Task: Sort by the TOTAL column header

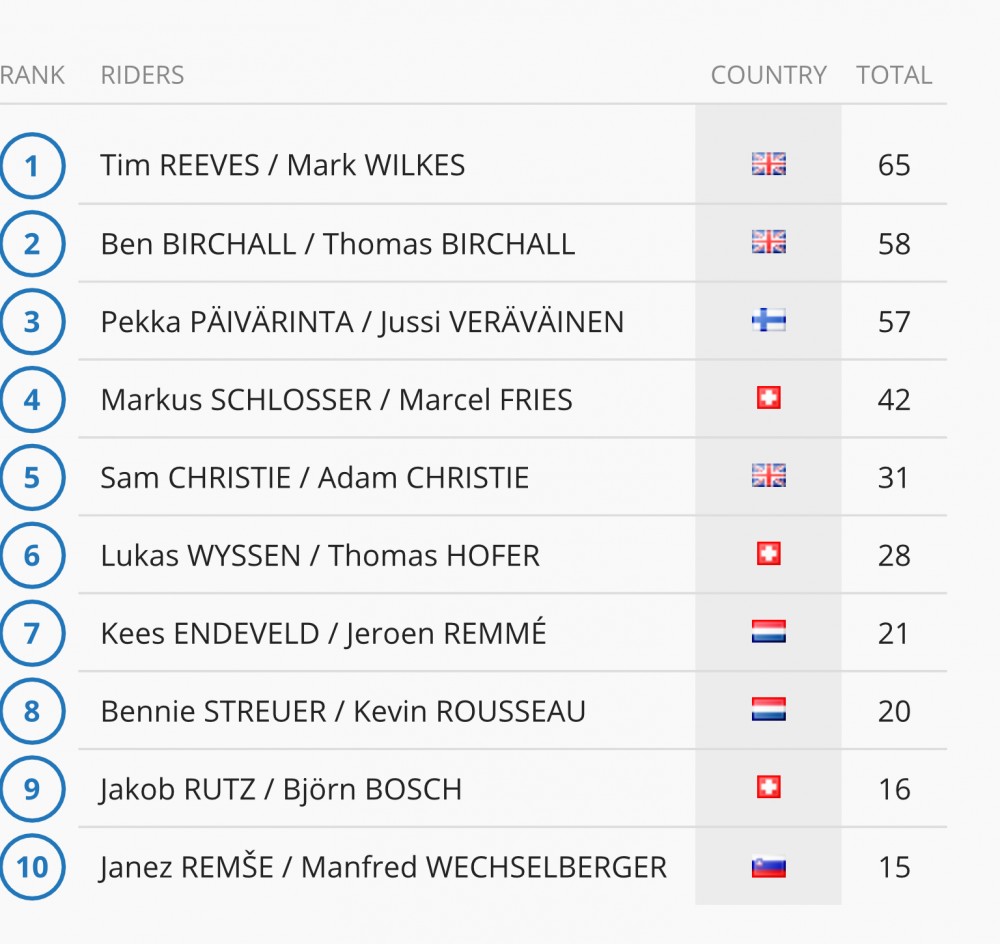Action: click(x=894, y=75)
